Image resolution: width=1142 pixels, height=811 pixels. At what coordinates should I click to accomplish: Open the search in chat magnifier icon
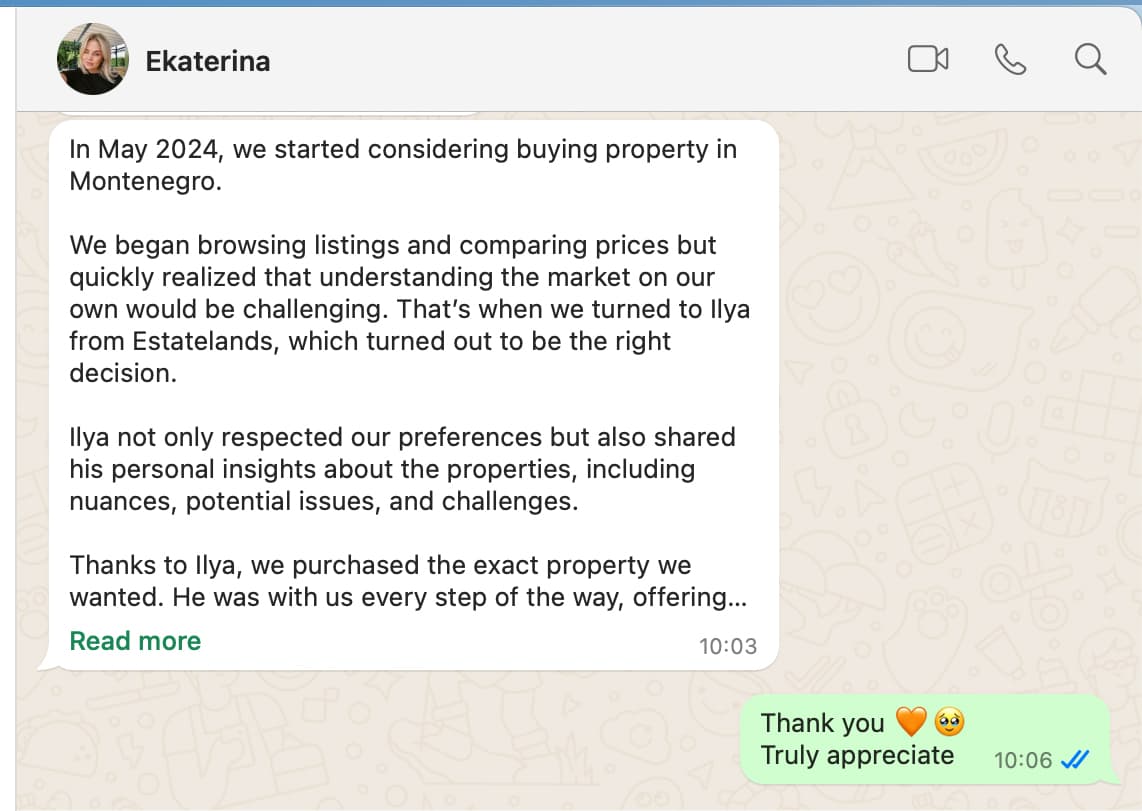point(1089,60)
